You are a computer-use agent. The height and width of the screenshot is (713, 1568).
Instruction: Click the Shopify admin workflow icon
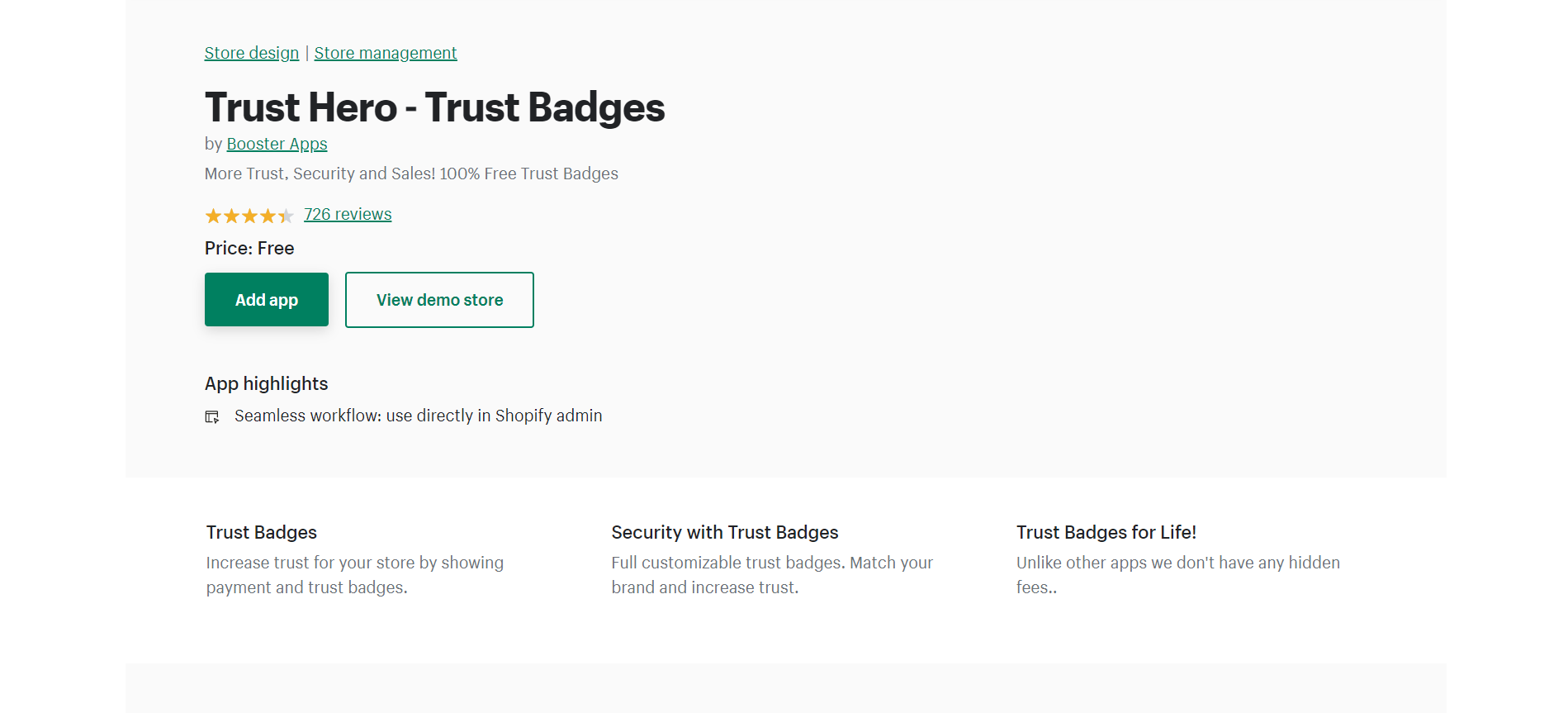click(x=212, y=417)
